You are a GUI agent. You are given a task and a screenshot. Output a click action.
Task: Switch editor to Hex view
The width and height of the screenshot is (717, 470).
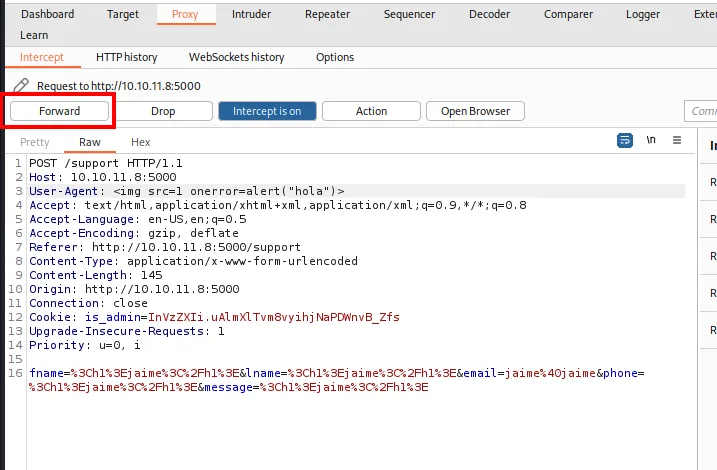point(140,142)
